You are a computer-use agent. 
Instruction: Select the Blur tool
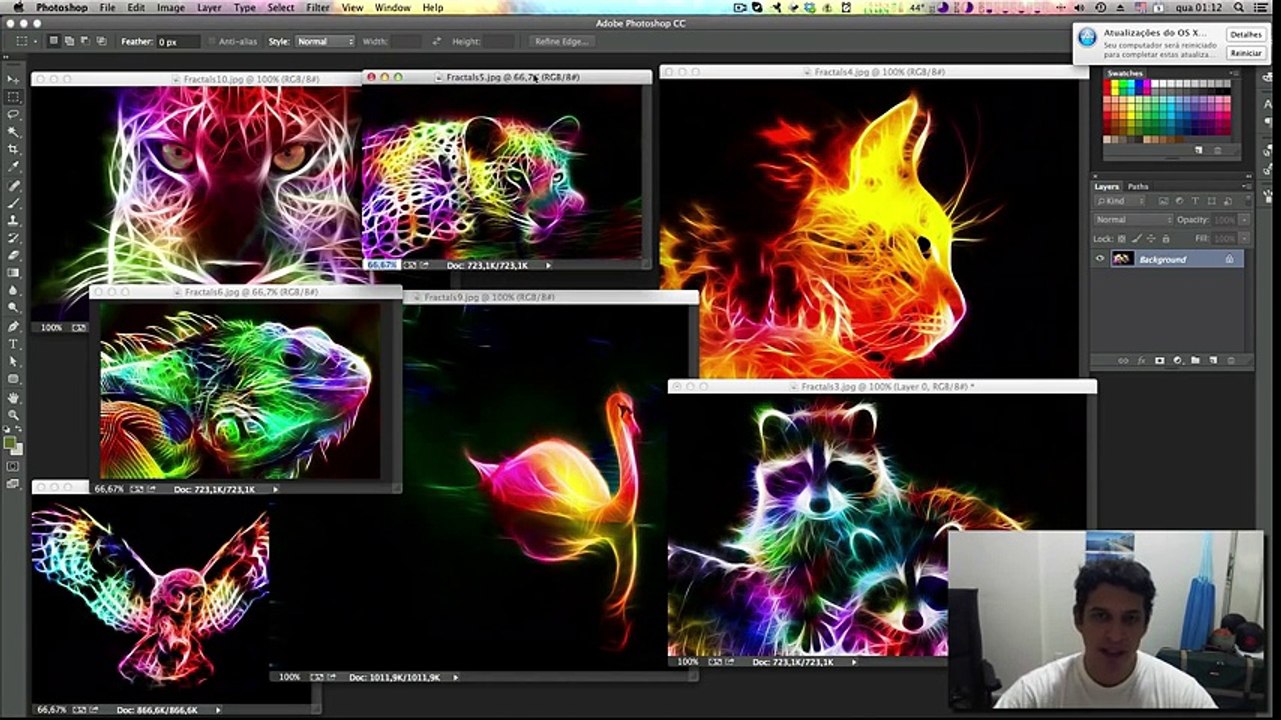[x=13, y=290]
